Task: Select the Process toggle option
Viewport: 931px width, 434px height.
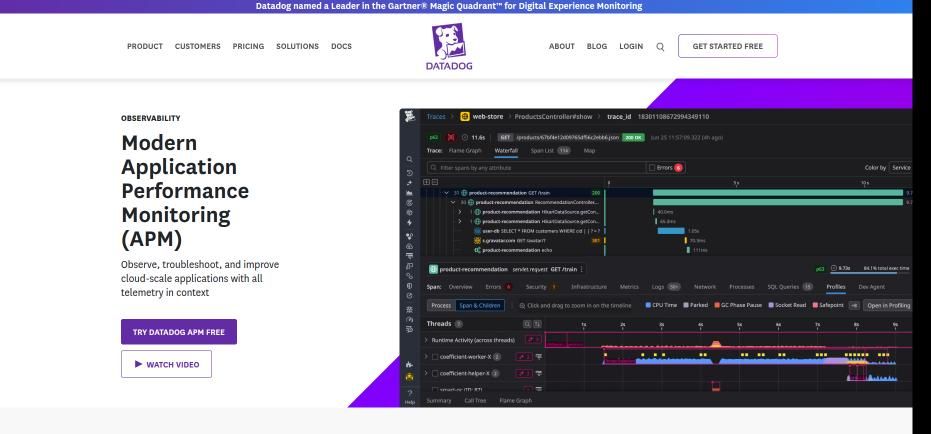Action: tap(441, 305)
